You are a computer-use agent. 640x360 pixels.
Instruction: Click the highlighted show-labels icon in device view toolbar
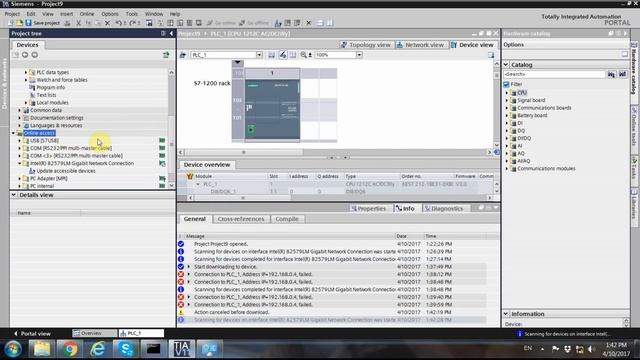point(282,55)
